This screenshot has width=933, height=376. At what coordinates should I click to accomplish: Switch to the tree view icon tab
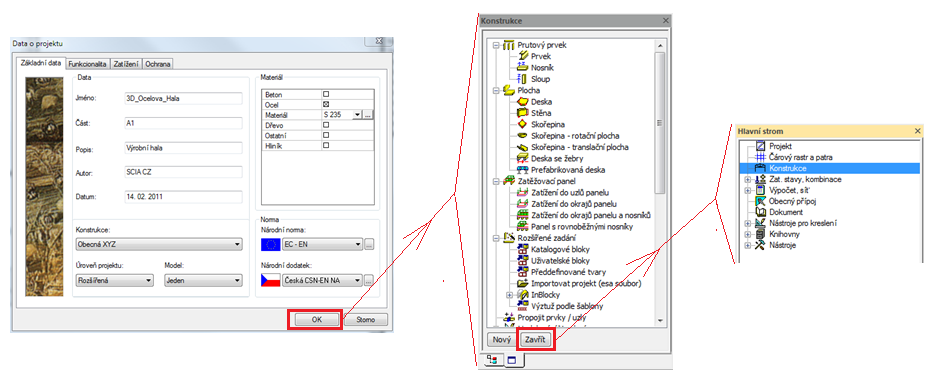click(x=491, y=359)
